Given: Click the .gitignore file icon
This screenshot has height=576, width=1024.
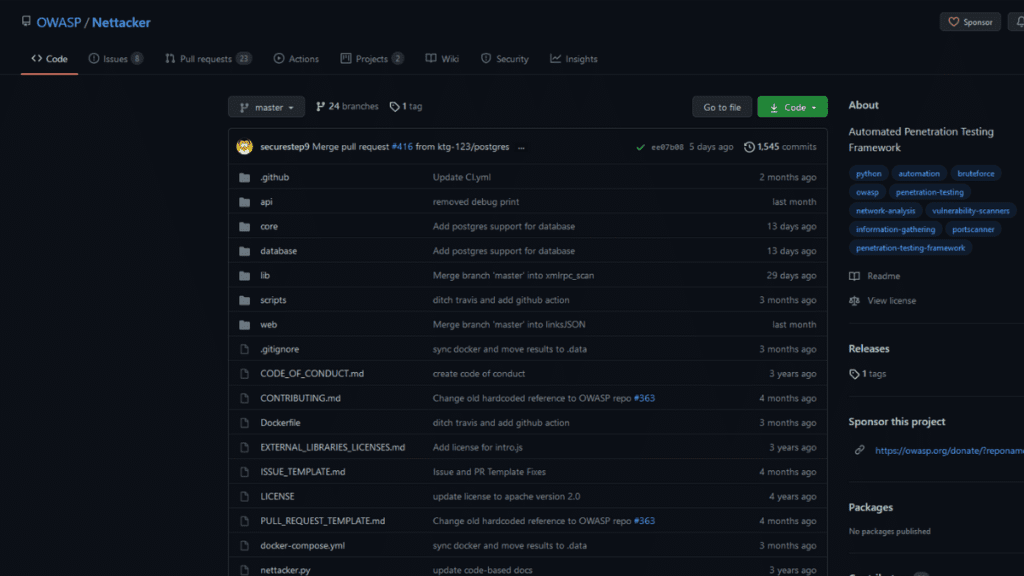Looking at the screenshot, I should pos(244,349).
